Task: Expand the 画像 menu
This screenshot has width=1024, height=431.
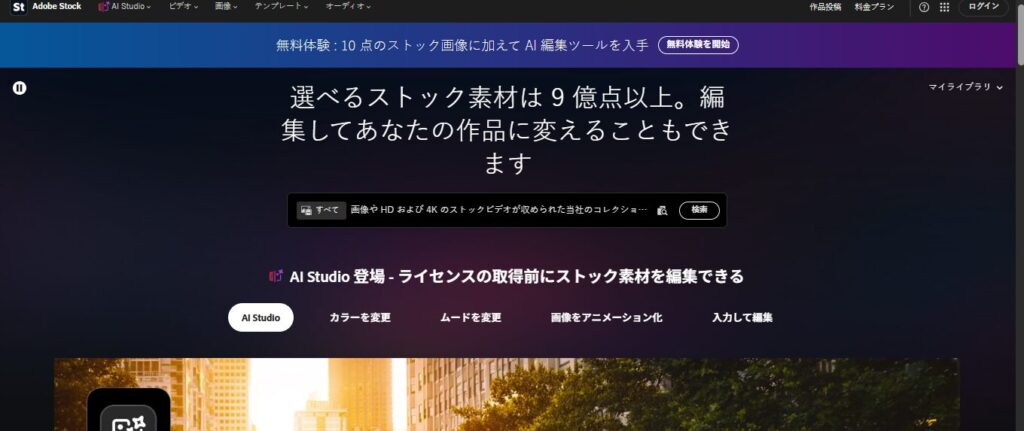Action: click(x=226, y=7)
